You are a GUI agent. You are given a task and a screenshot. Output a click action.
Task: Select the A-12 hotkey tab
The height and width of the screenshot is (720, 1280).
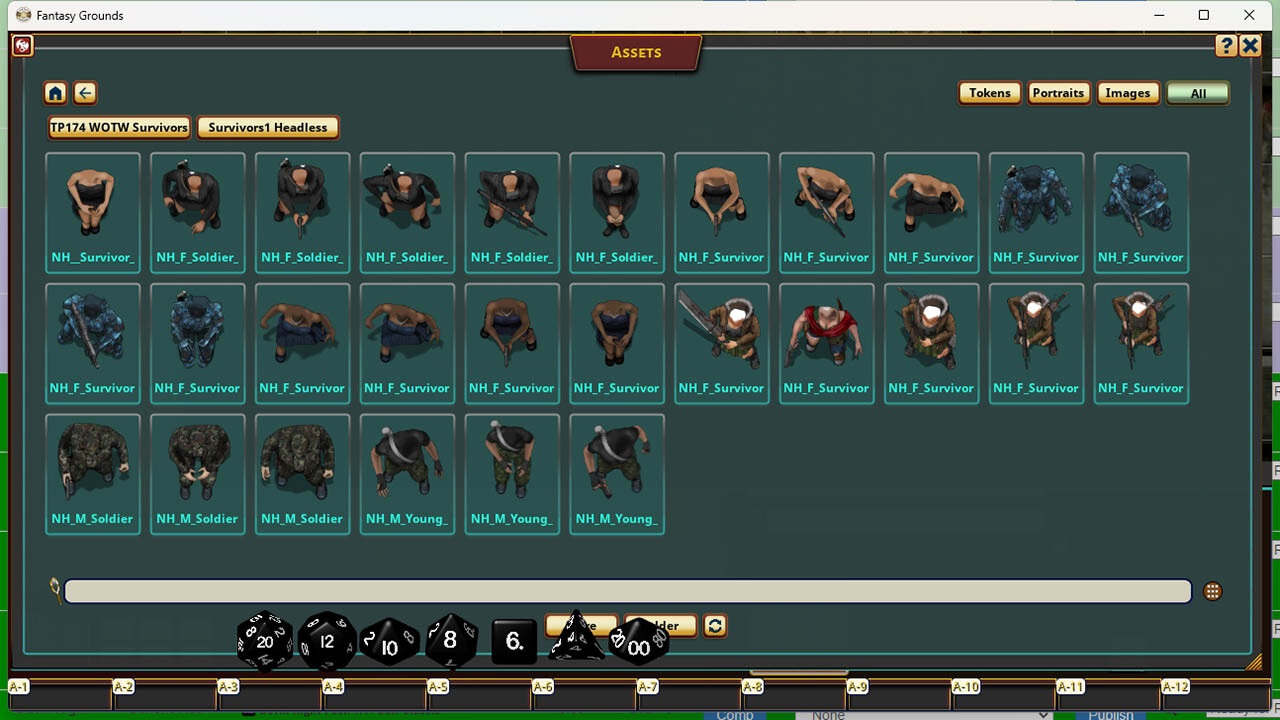pyautogui.click(x=1176, y=687)
